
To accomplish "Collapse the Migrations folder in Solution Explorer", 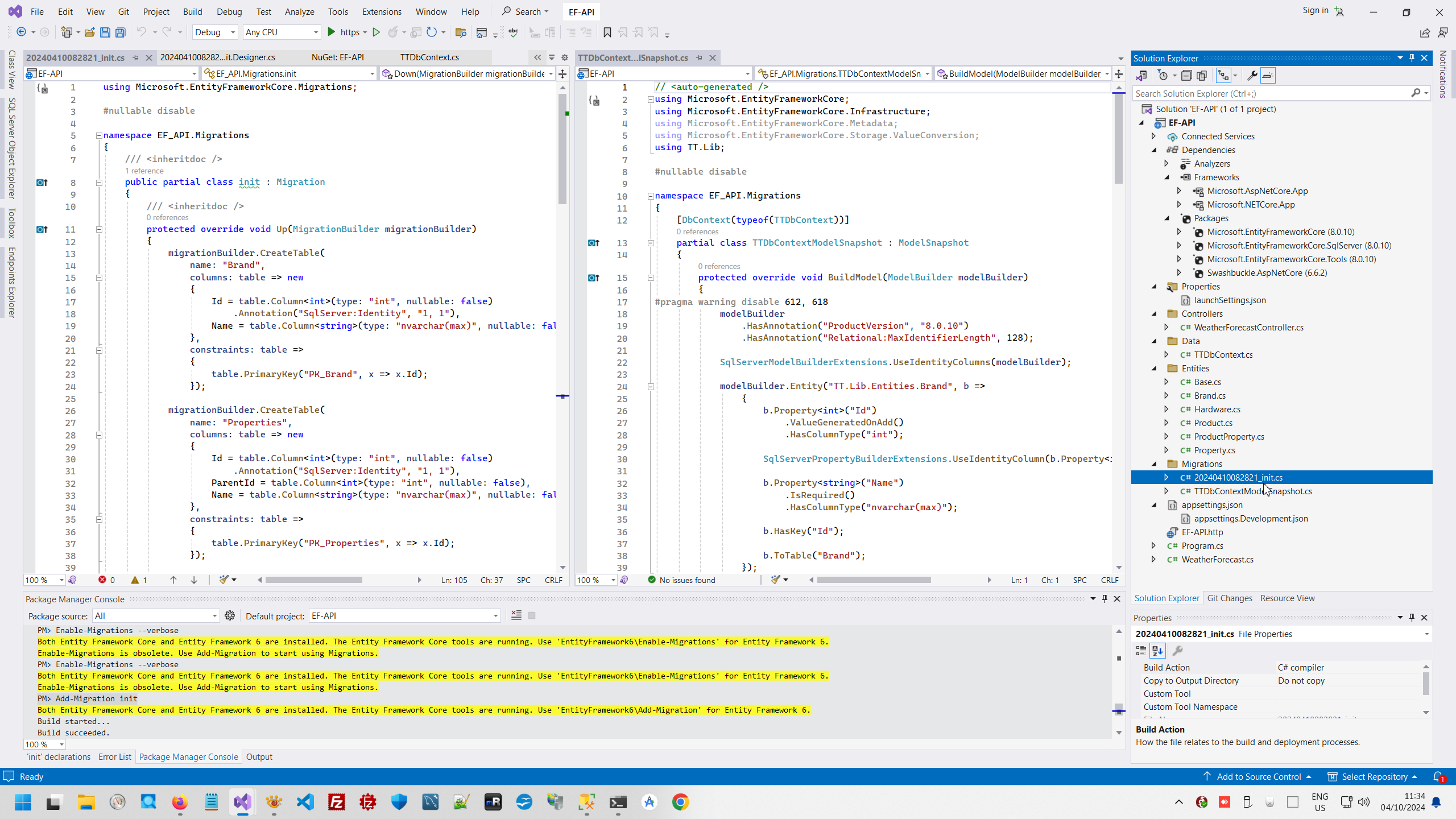I will tap(1155, 464).
